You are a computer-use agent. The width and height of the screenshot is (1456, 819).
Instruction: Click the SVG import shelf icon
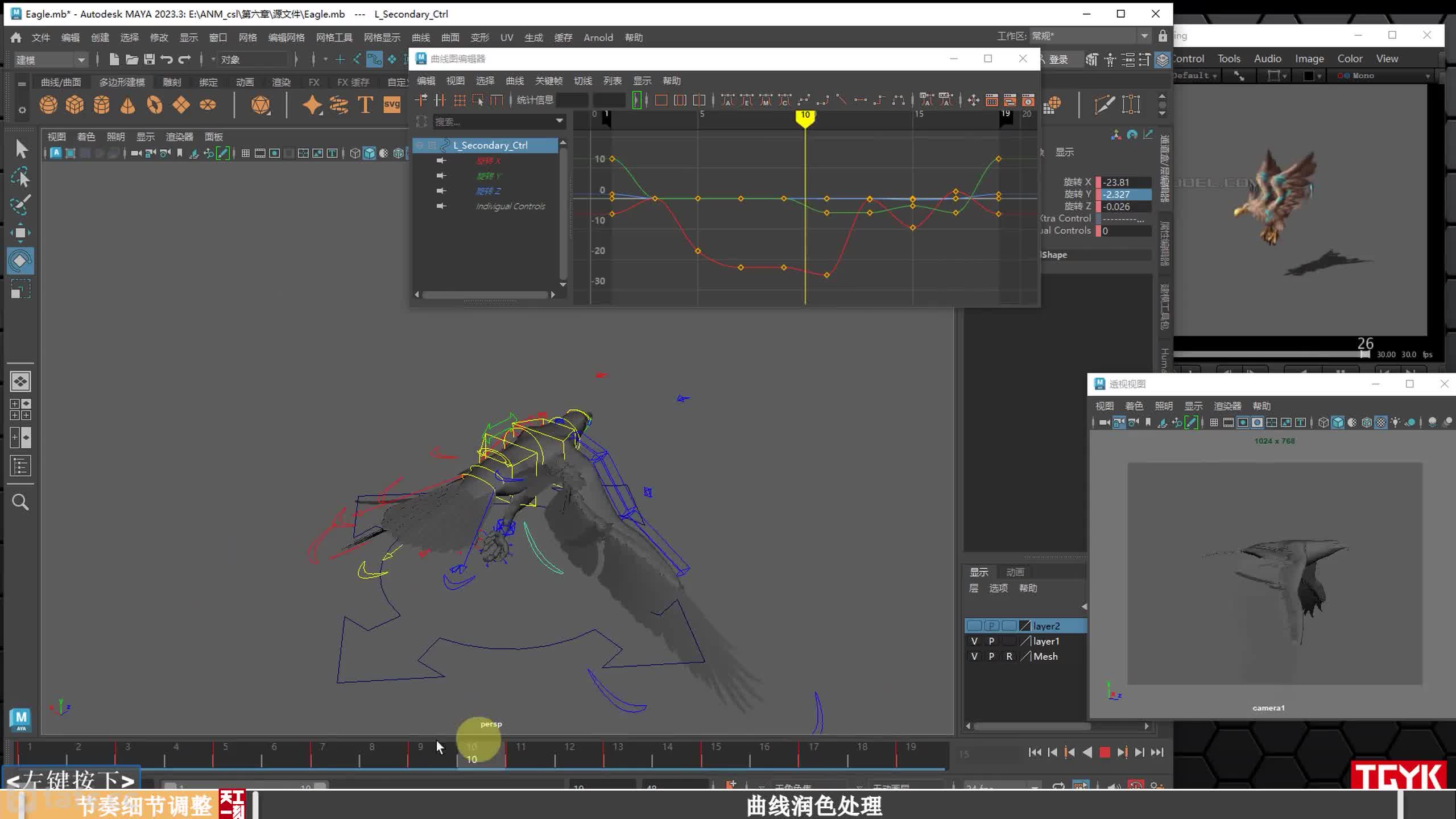(392, 105)
